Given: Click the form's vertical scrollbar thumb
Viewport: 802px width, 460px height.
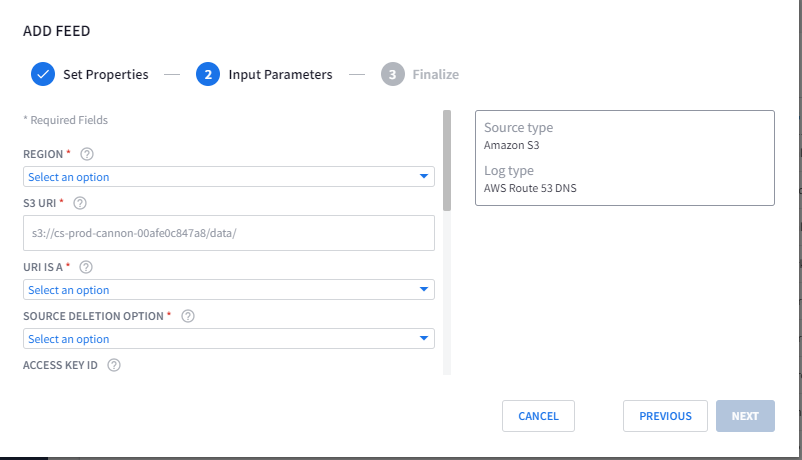Looking at the screenshot, I should tap(447, 160).
